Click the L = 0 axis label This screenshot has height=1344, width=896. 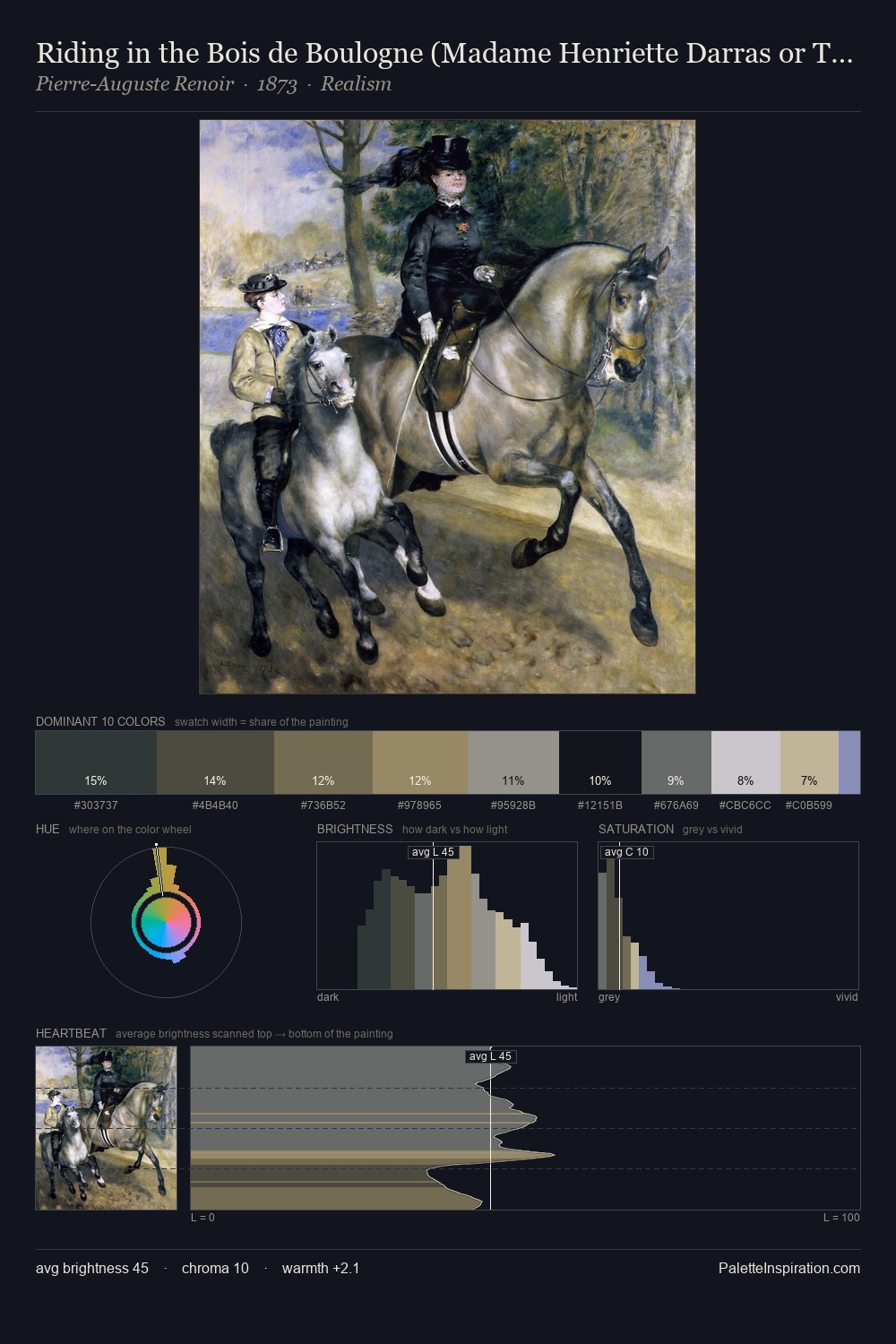coord(202,1218)
